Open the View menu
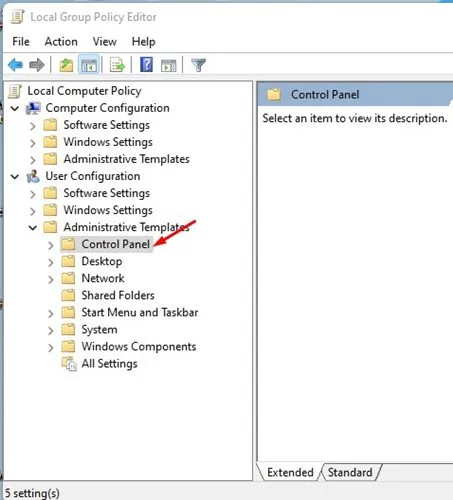Viewport: 453px width, 500px height. click(x=105, y=42)
